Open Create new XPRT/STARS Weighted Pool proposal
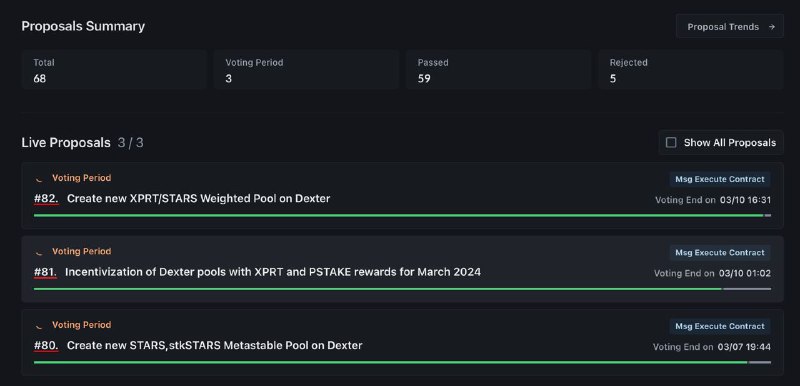800x386 pixels. coord(198,198)
